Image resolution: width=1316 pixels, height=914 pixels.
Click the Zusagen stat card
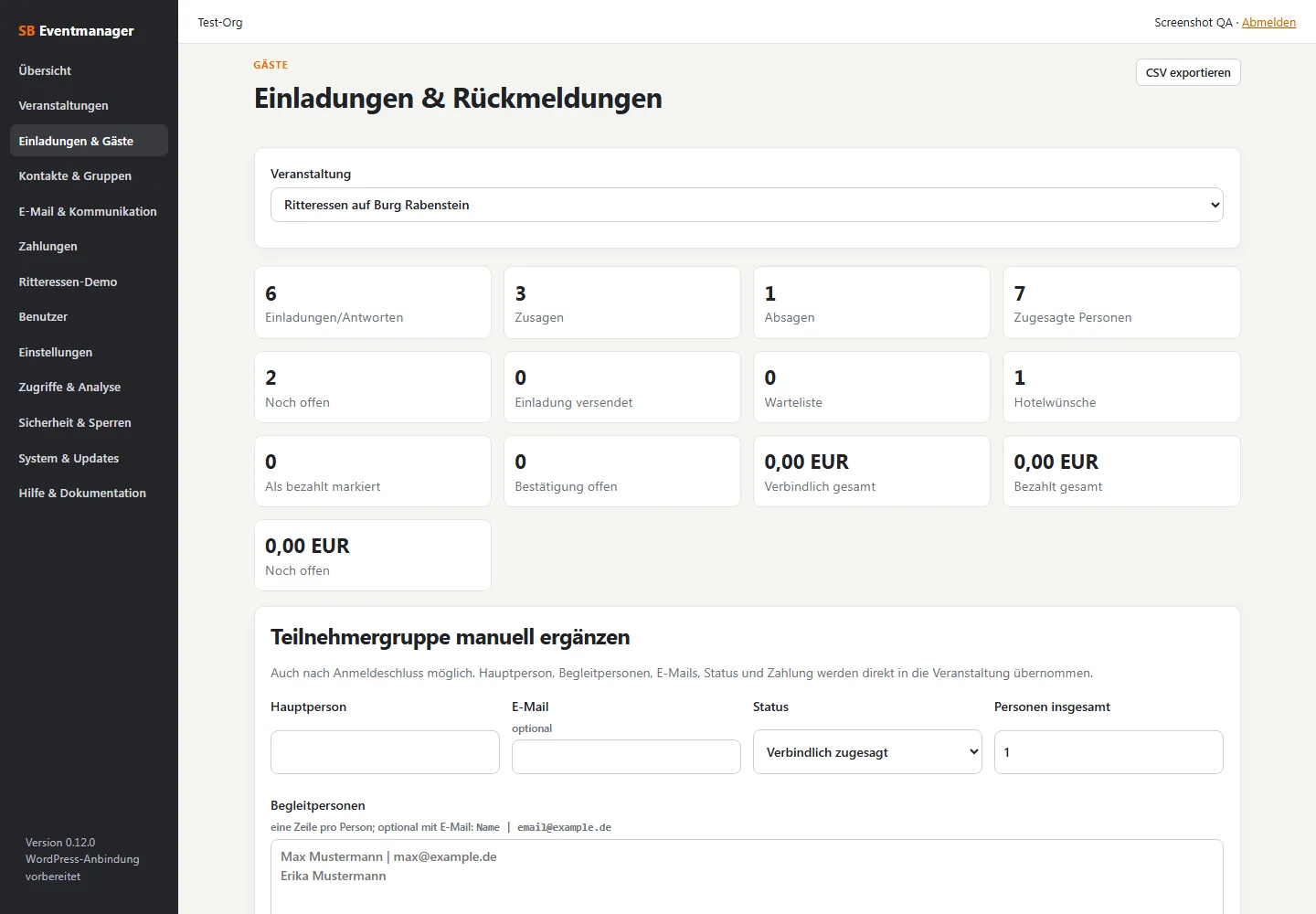coord(622,303)
